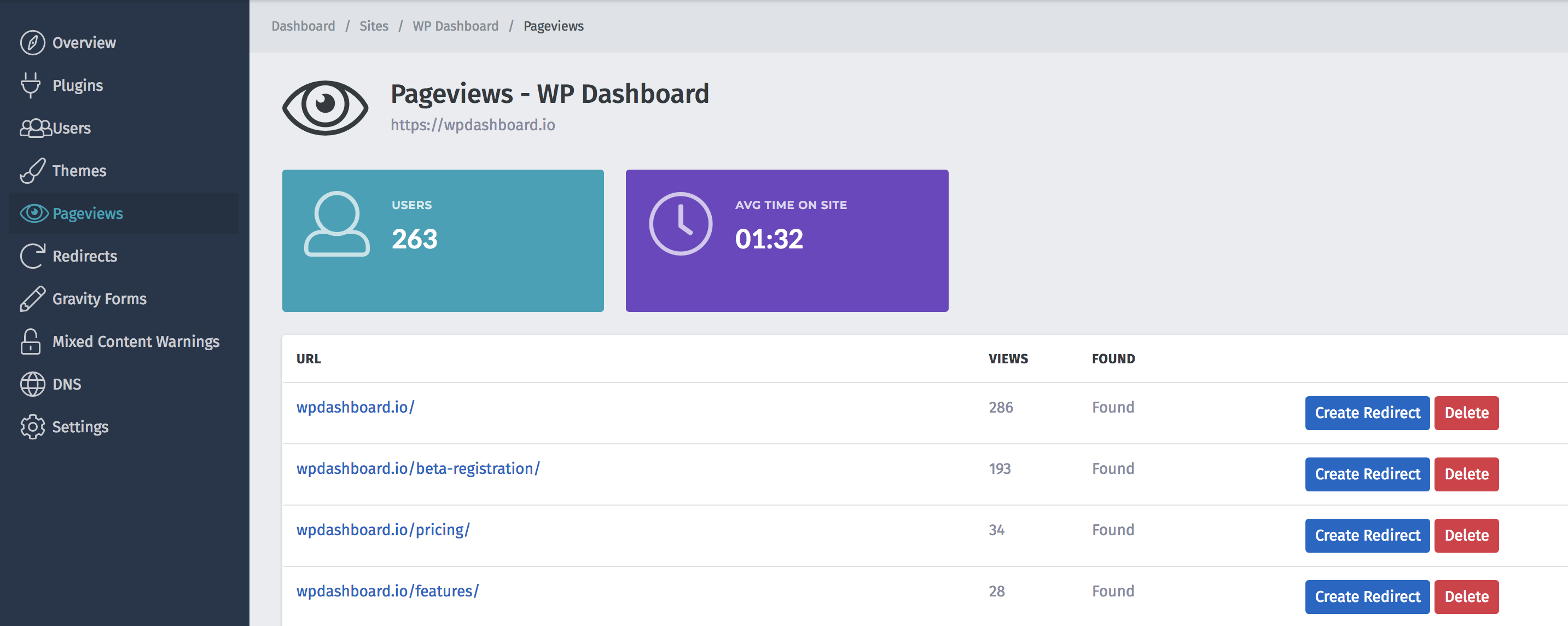
Task: Click the Plugins plug icon
Action: (31, 85)
